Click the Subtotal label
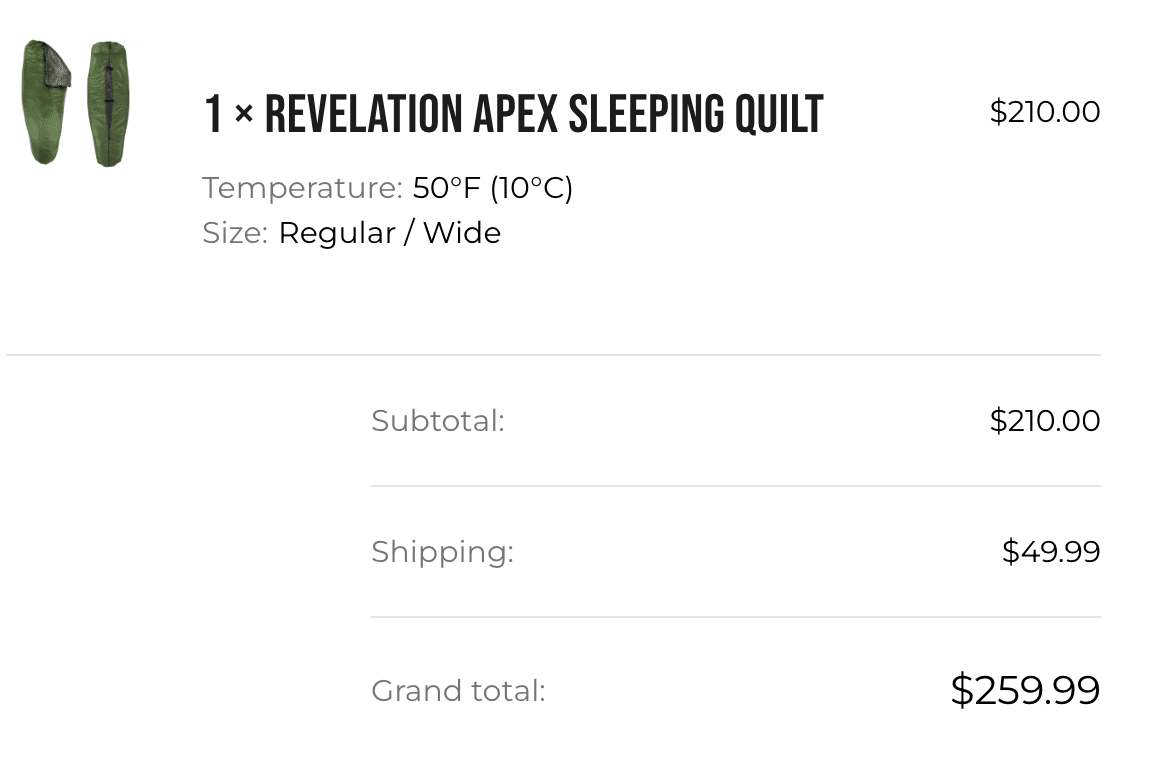1156x758 pixels. (437, 421)
